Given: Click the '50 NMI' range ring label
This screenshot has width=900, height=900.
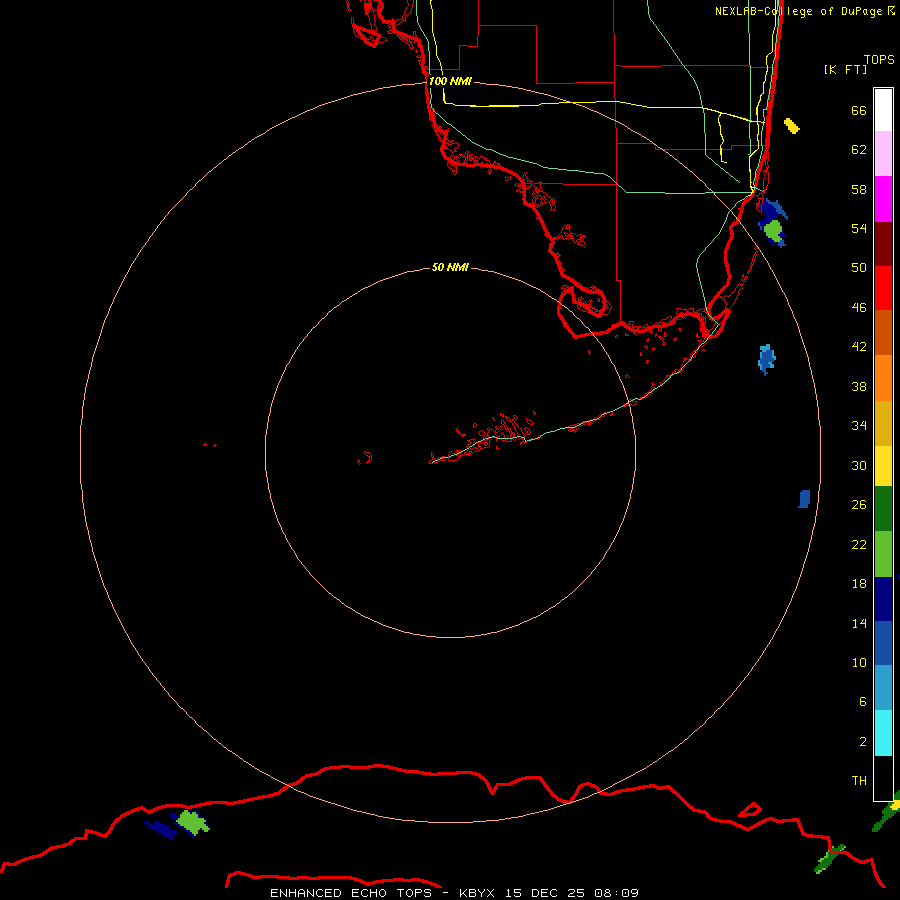Looking at the screenshot, I should pyautogui.click(x=450, y=267).
